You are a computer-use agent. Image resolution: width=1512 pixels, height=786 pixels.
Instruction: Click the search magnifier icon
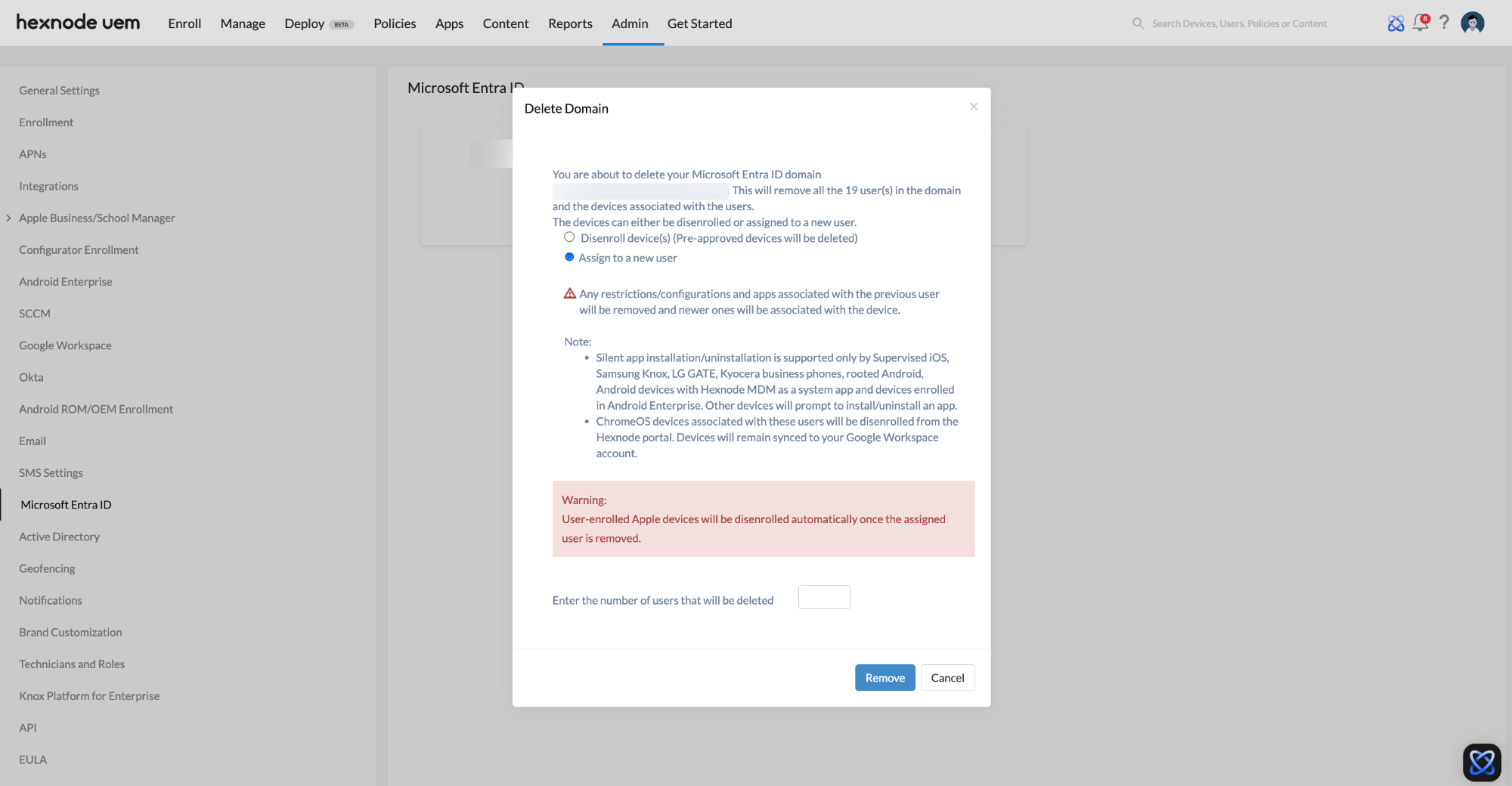tap(1138, 23)
